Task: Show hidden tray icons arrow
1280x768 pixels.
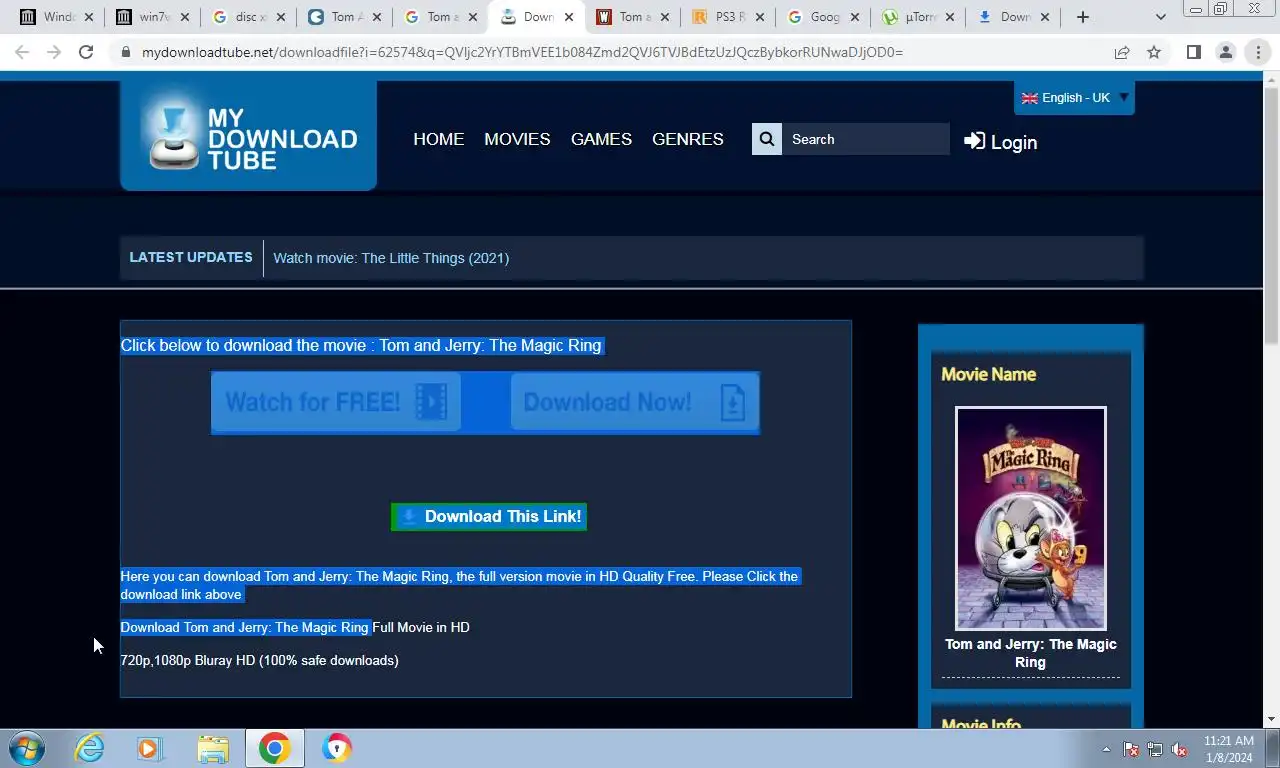Action: tap(1106, 749)
